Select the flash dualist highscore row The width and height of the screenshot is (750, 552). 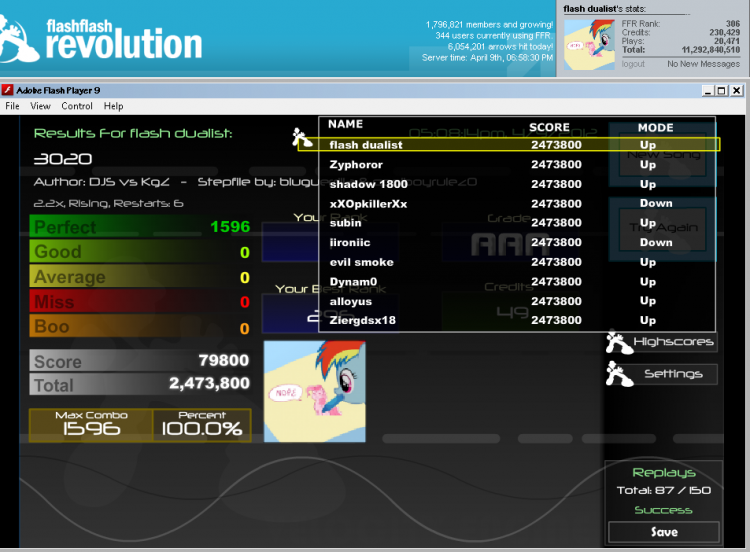tap(508, 144)
